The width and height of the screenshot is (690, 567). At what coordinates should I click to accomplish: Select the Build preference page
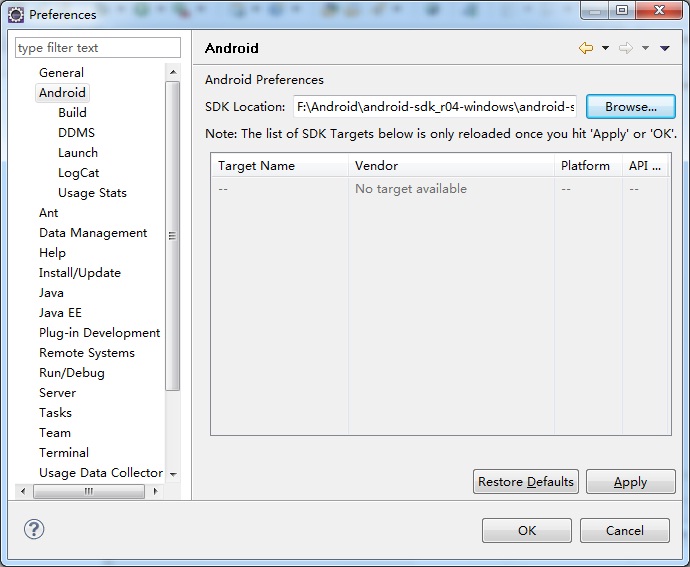point(72,113)
